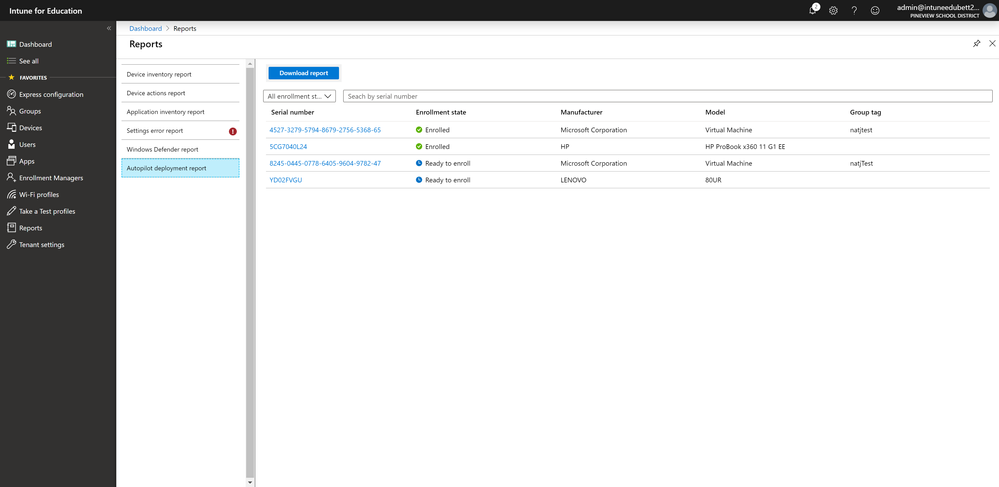Open the settings gear icon
The height and width of the screenshot is (487, 999).
[x=833, y=10]
